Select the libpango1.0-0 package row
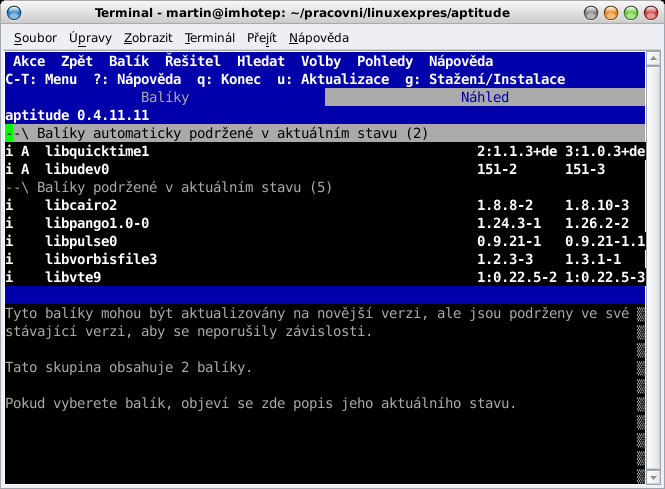Image resolution: width=665 pixels, height=489 pixels. 325,223
